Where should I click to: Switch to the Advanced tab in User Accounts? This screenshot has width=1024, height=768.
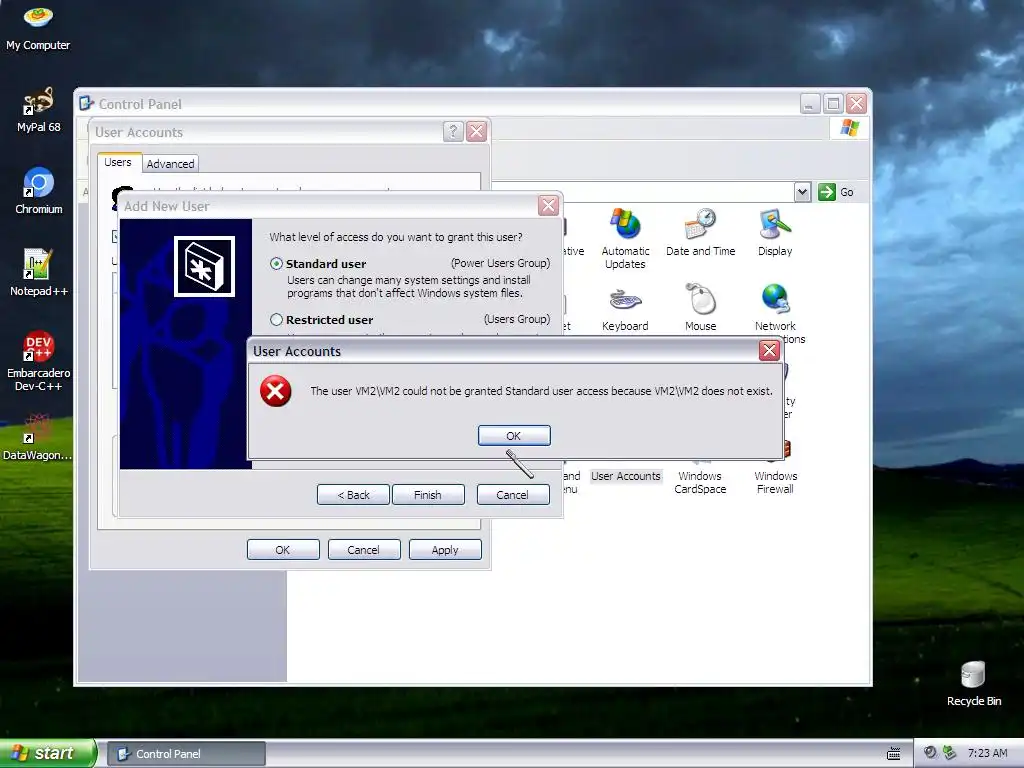pos(170,164)
